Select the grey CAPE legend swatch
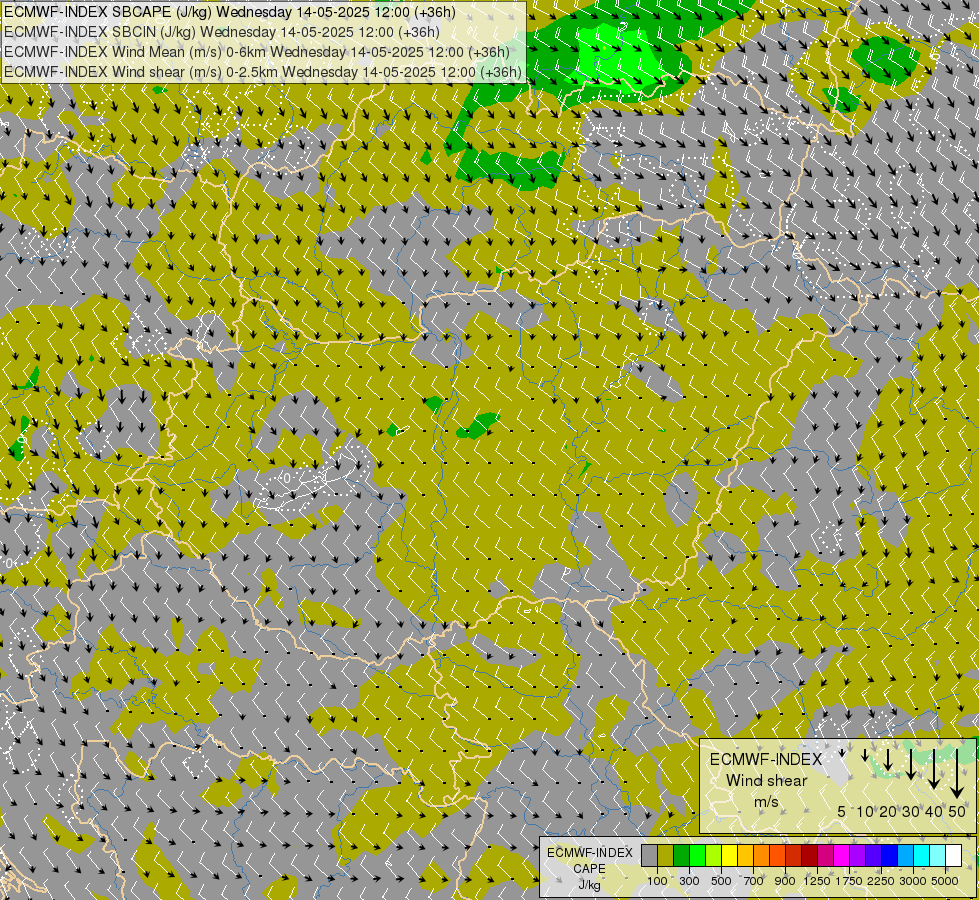Screen dimensions: 979x900 point(650,856)
